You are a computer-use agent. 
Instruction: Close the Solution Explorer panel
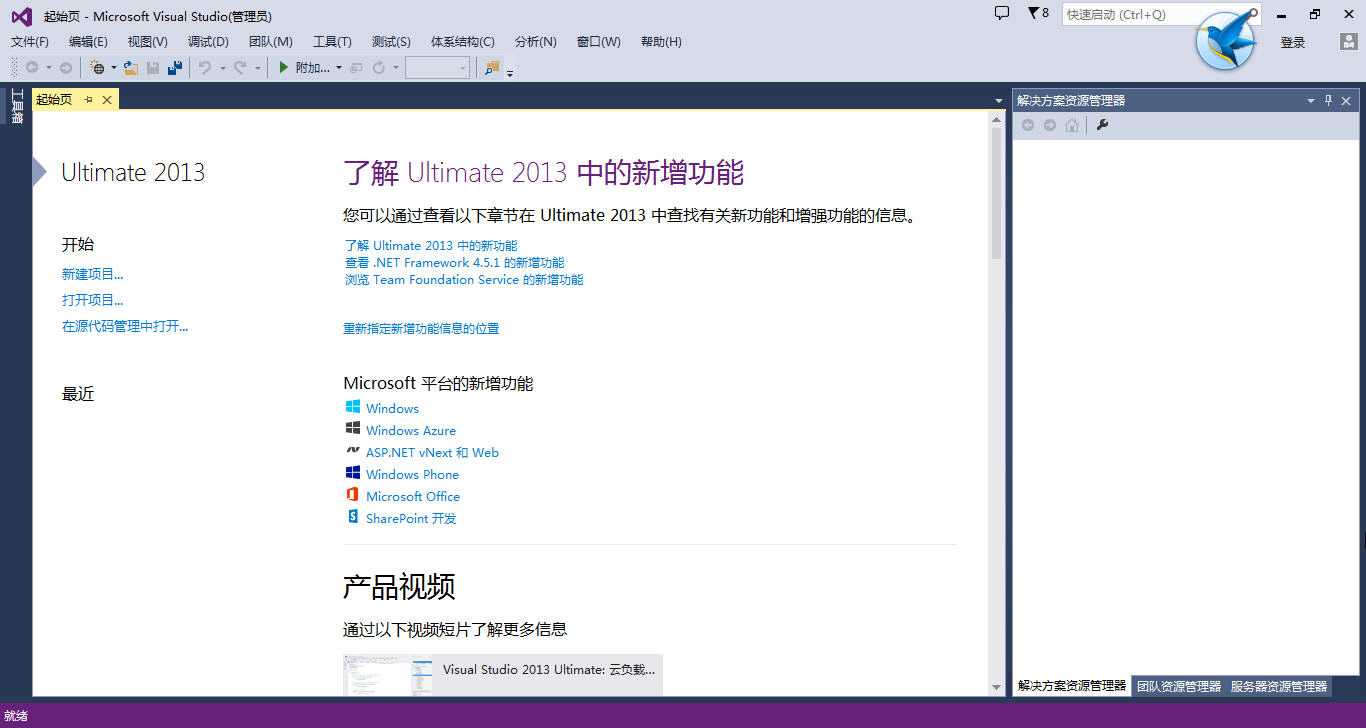tap(1346, 100)
